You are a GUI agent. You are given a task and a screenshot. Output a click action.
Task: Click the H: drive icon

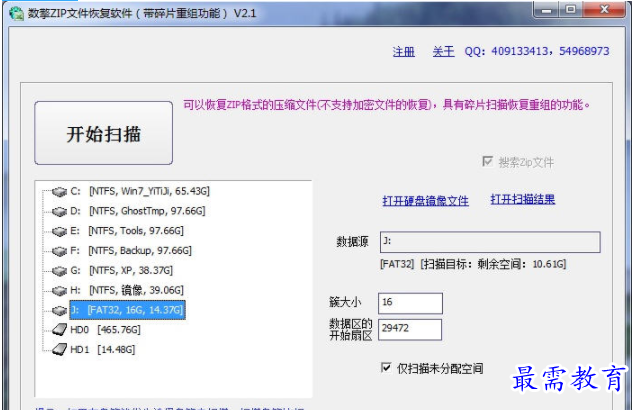(59, 291)
